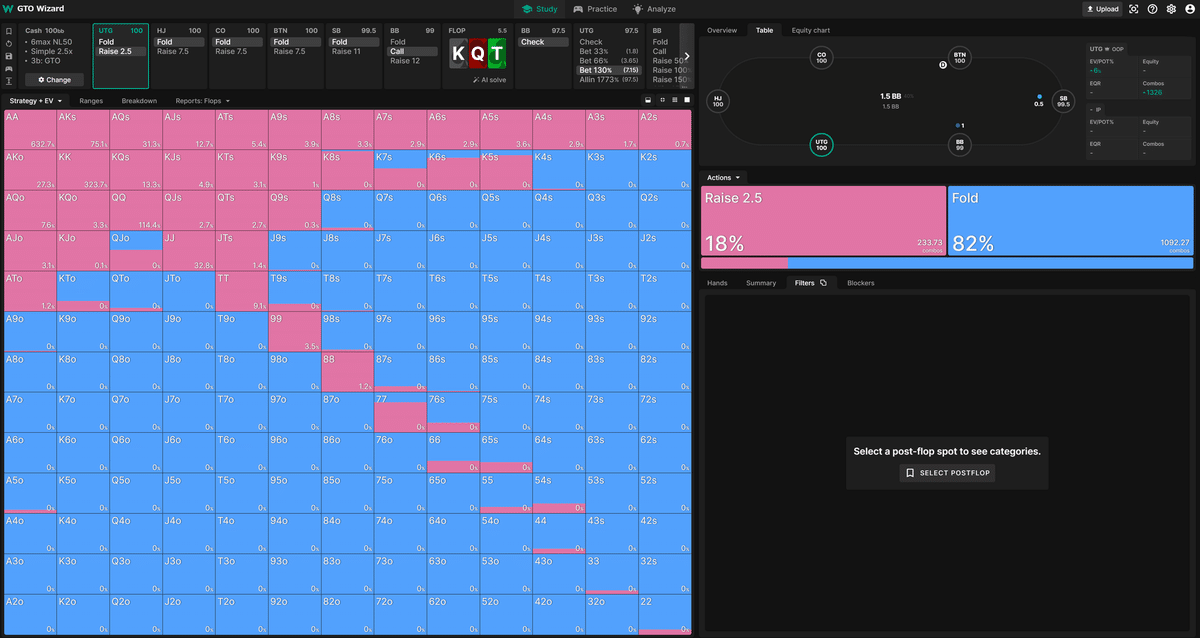The height and width of the screenshot is (638, 1200).
Task: Click the Change button for game settings
Action: click(x=53, y=79)
